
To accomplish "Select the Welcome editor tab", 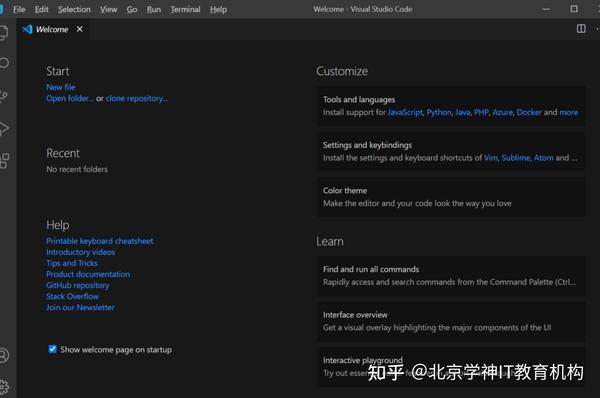I will click(x=52, y=29).
